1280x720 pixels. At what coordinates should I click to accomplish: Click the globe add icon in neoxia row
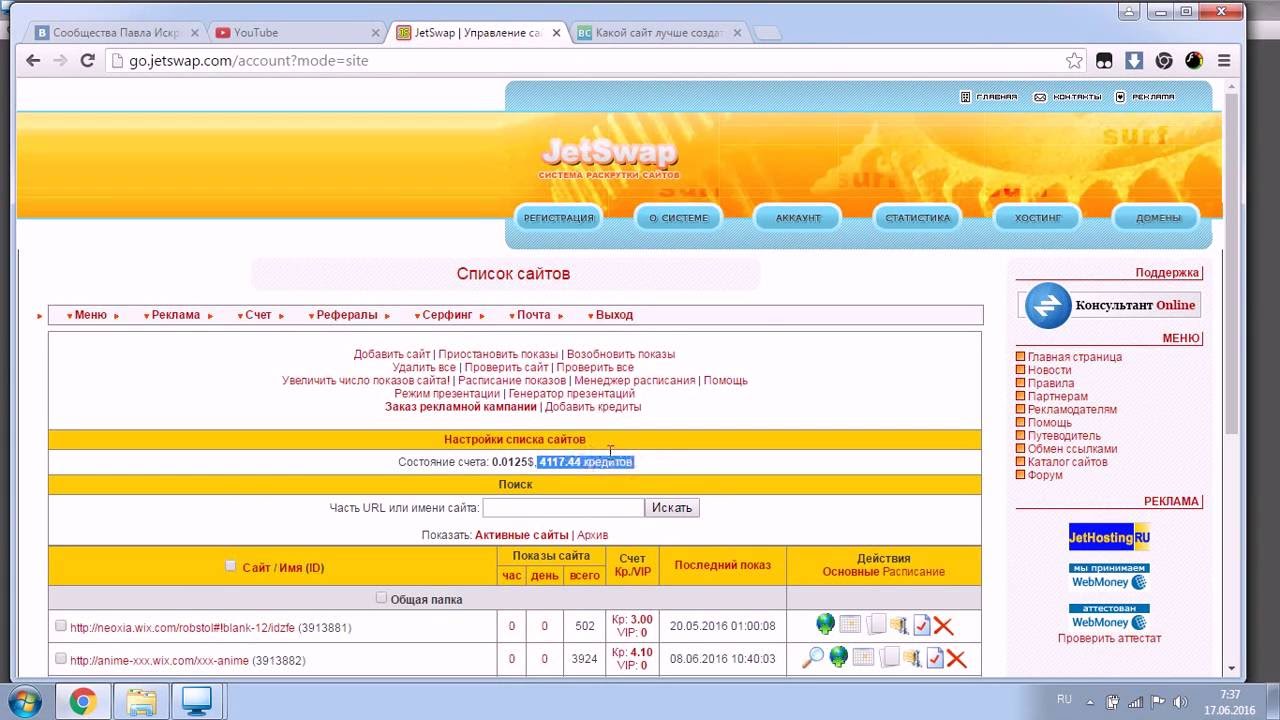825,625
